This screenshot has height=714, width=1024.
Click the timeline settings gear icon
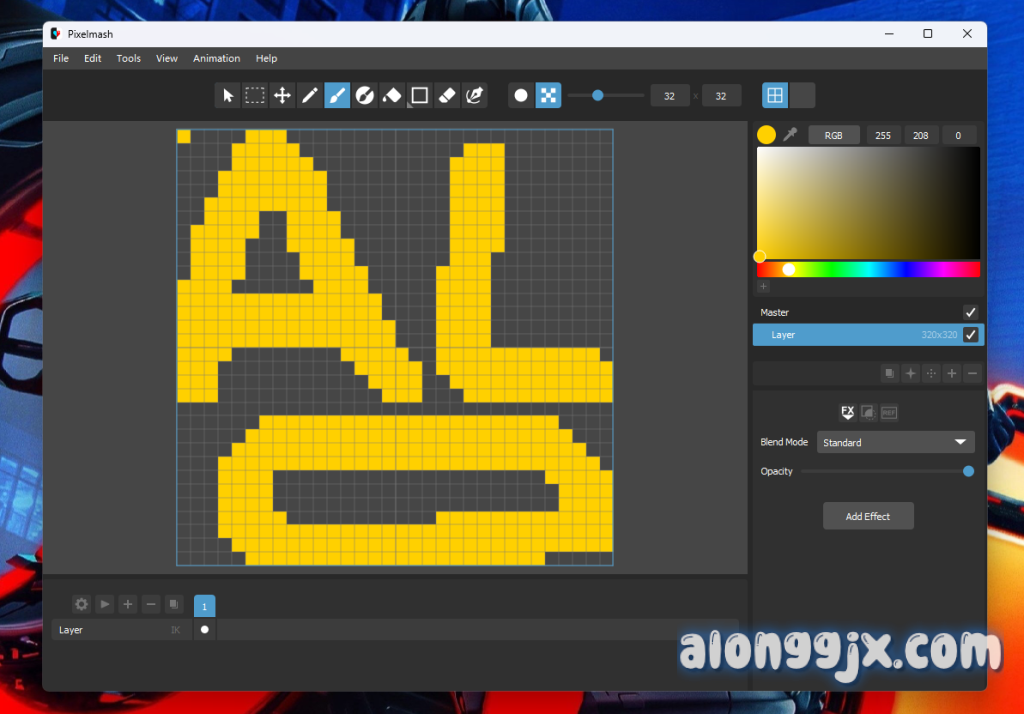[81, 604]
